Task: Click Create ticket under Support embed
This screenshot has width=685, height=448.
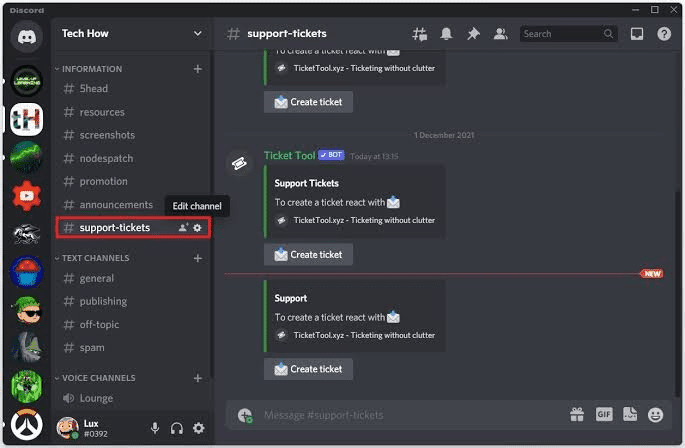Action: 308,369
